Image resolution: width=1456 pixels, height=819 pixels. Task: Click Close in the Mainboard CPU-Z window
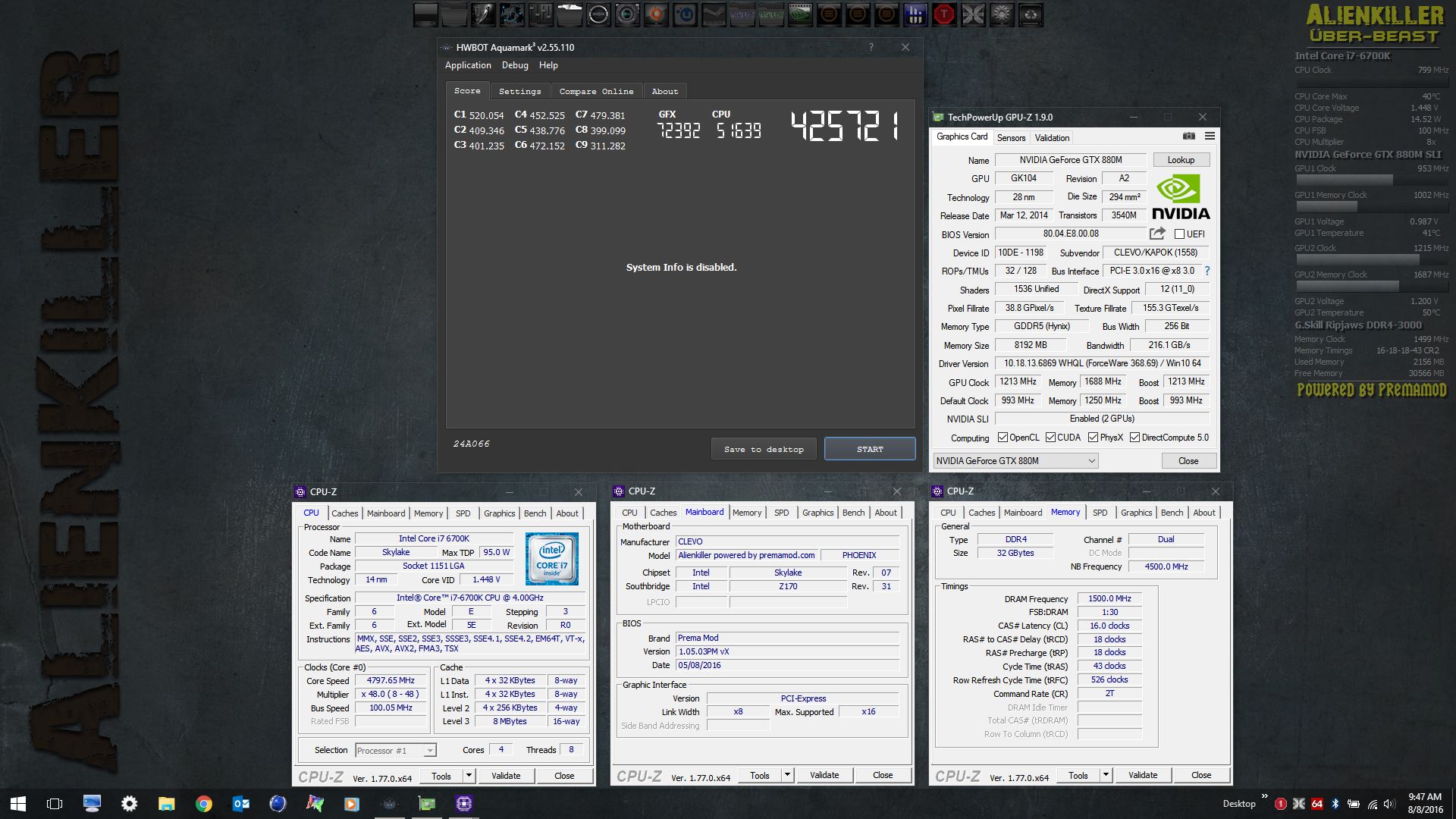click(883, 775)
